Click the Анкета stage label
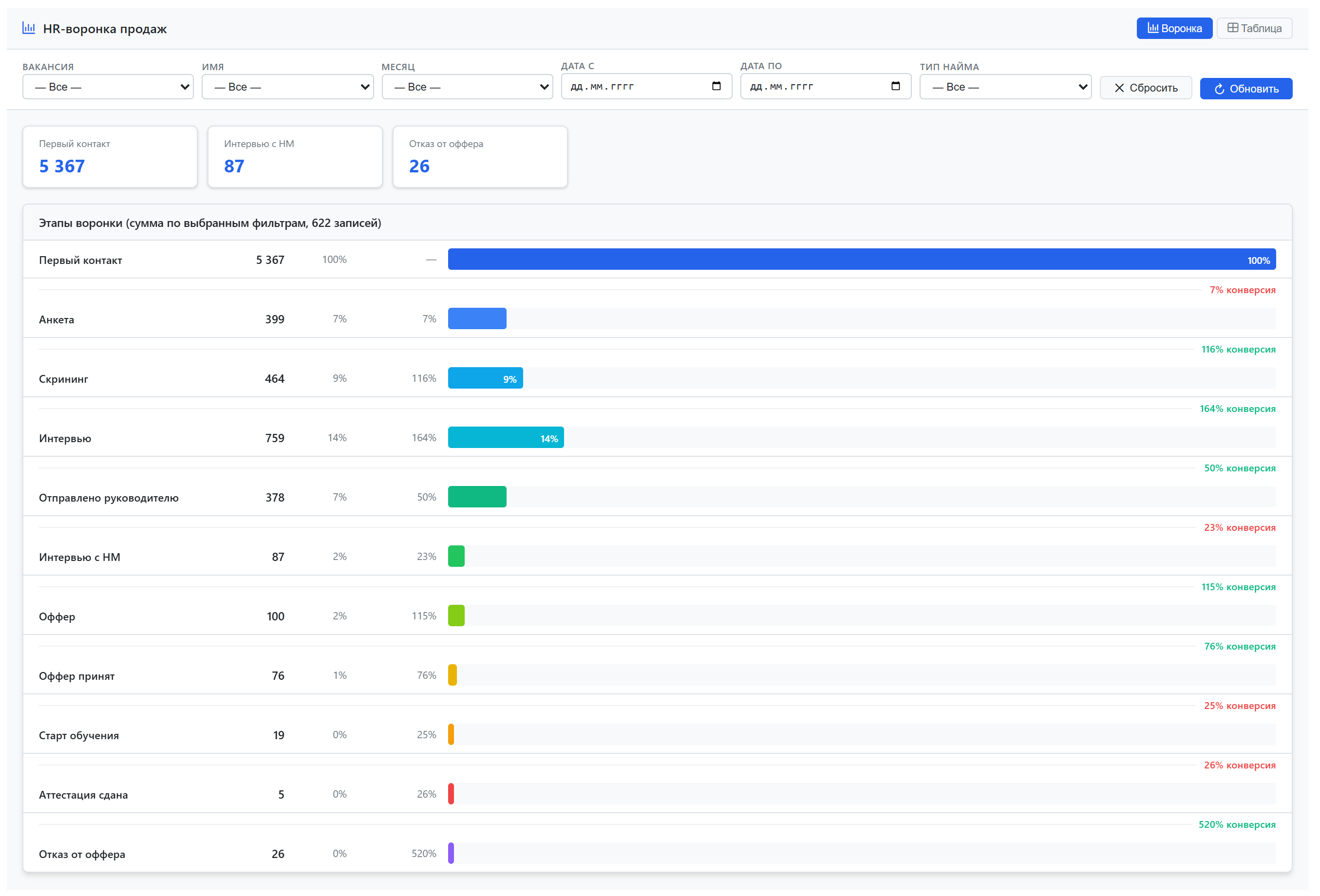Viewport: 1320px width, 896px height. click(56, 319)
